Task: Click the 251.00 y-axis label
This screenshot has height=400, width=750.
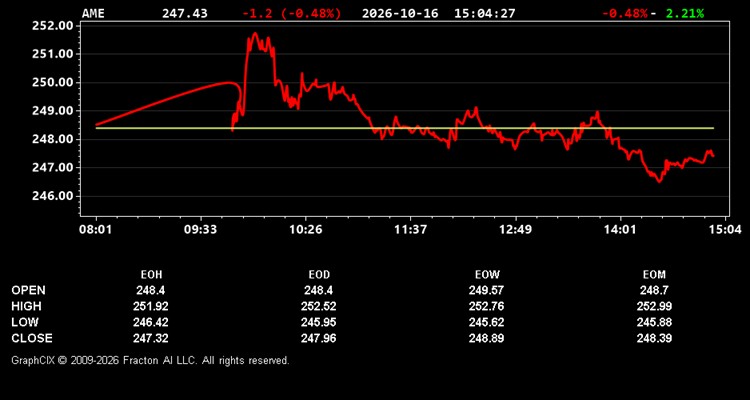Action: (x=53, y=54)
